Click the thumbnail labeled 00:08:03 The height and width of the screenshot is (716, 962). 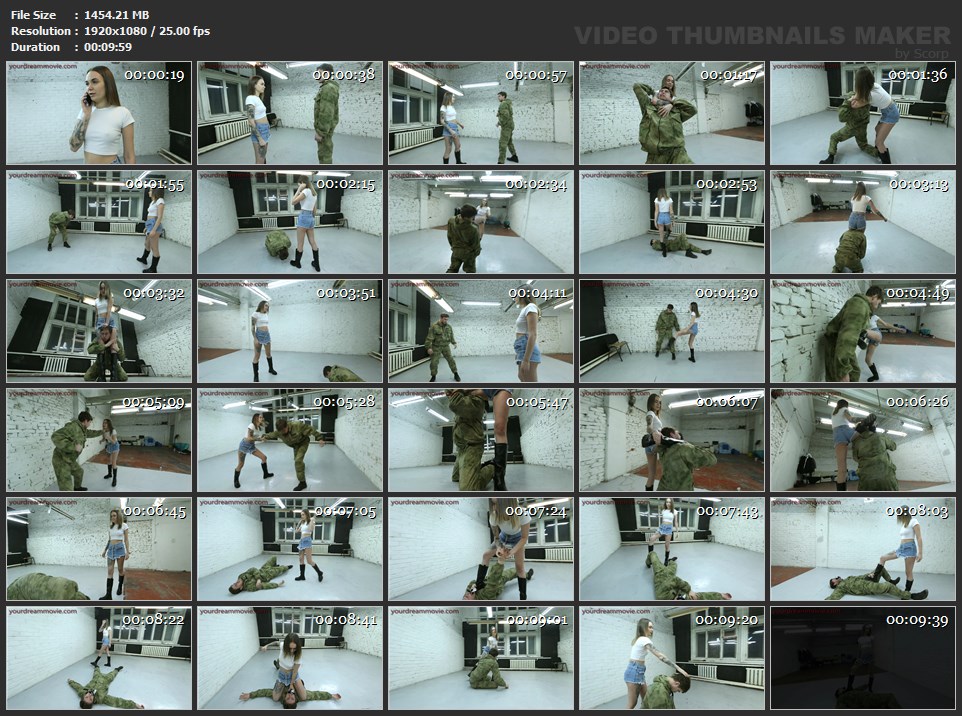pos(862,549)
